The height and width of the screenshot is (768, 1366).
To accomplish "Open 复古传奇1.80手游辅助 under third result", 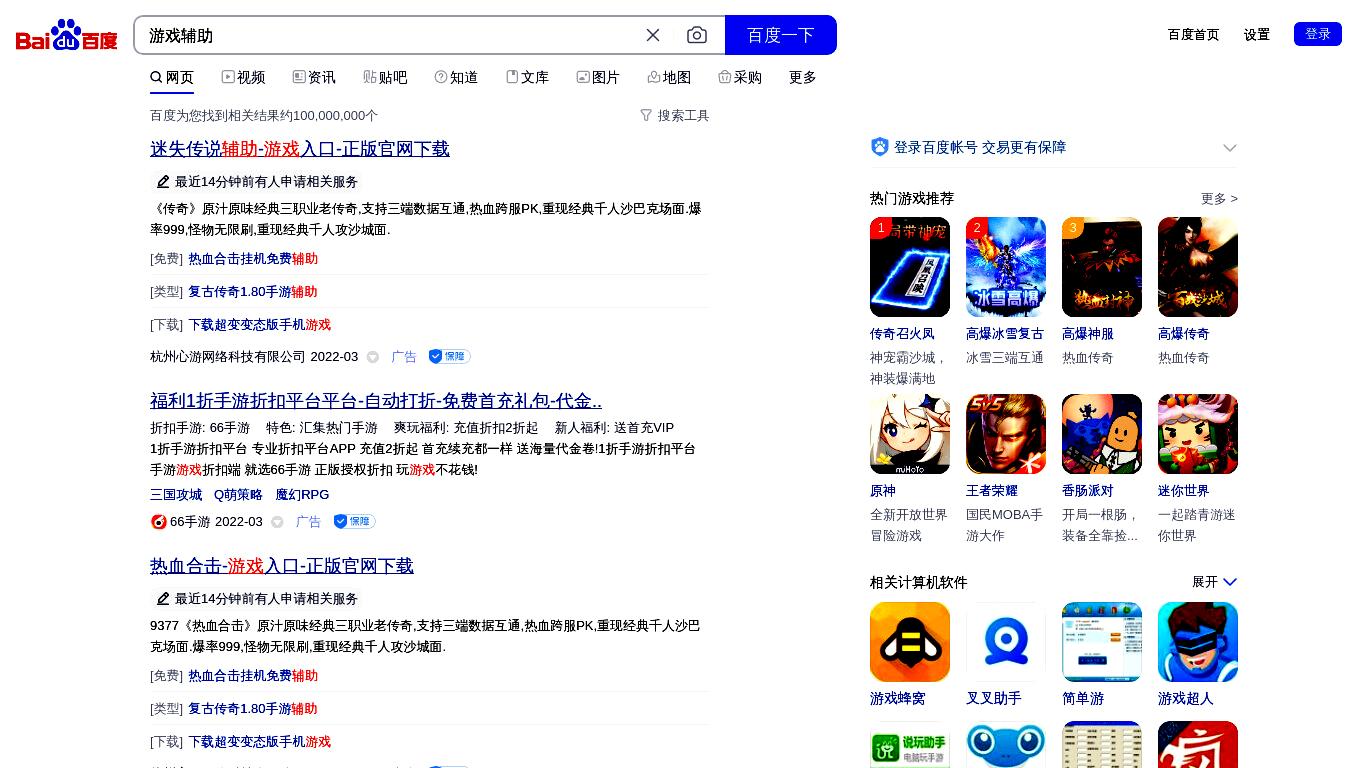I will pyautogui.click(x=253, y=709).
